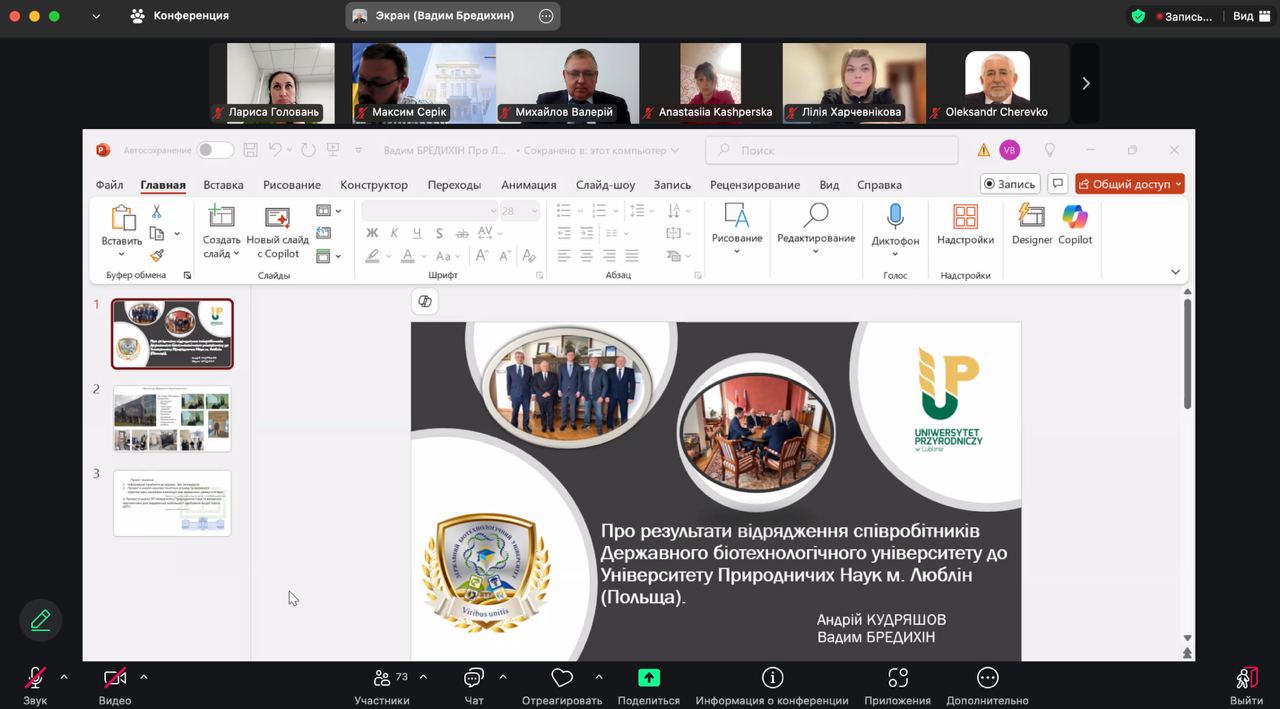Click the Undo arrow icon
The height and width of the screenshot is (709, 1280).
coord(275,150)
